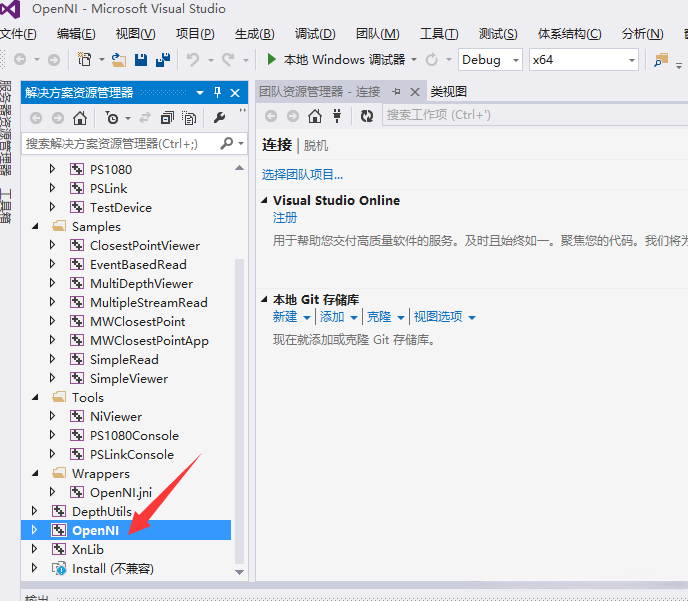Select the Install (不兼容) project
This screenshot has width=688, height=601.
point(113,569)
